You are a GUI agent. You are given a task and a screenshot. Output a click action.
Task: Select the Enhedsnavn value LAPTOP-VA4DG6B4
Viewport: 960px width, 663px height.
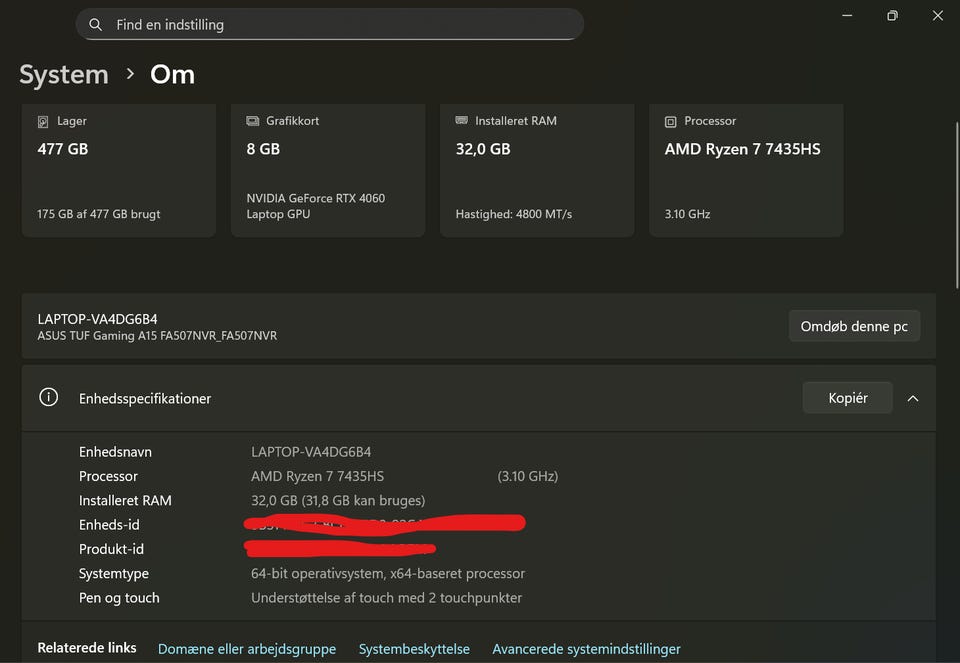[311, 452]
